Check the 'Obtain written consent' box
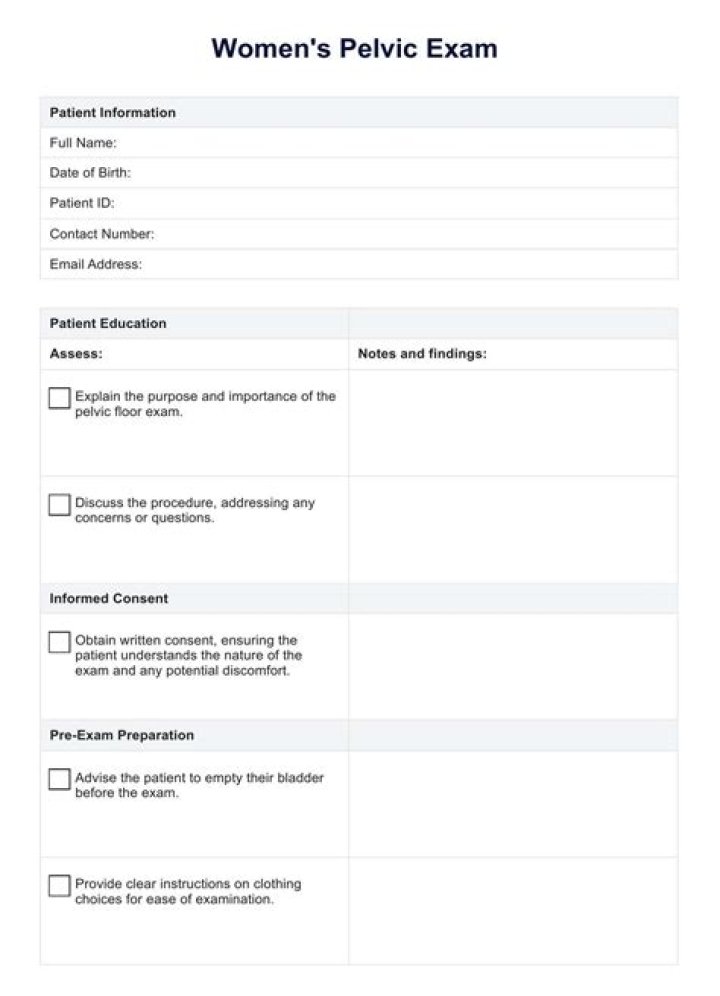The width and height of the screenshot is (720, 996). 59,642
